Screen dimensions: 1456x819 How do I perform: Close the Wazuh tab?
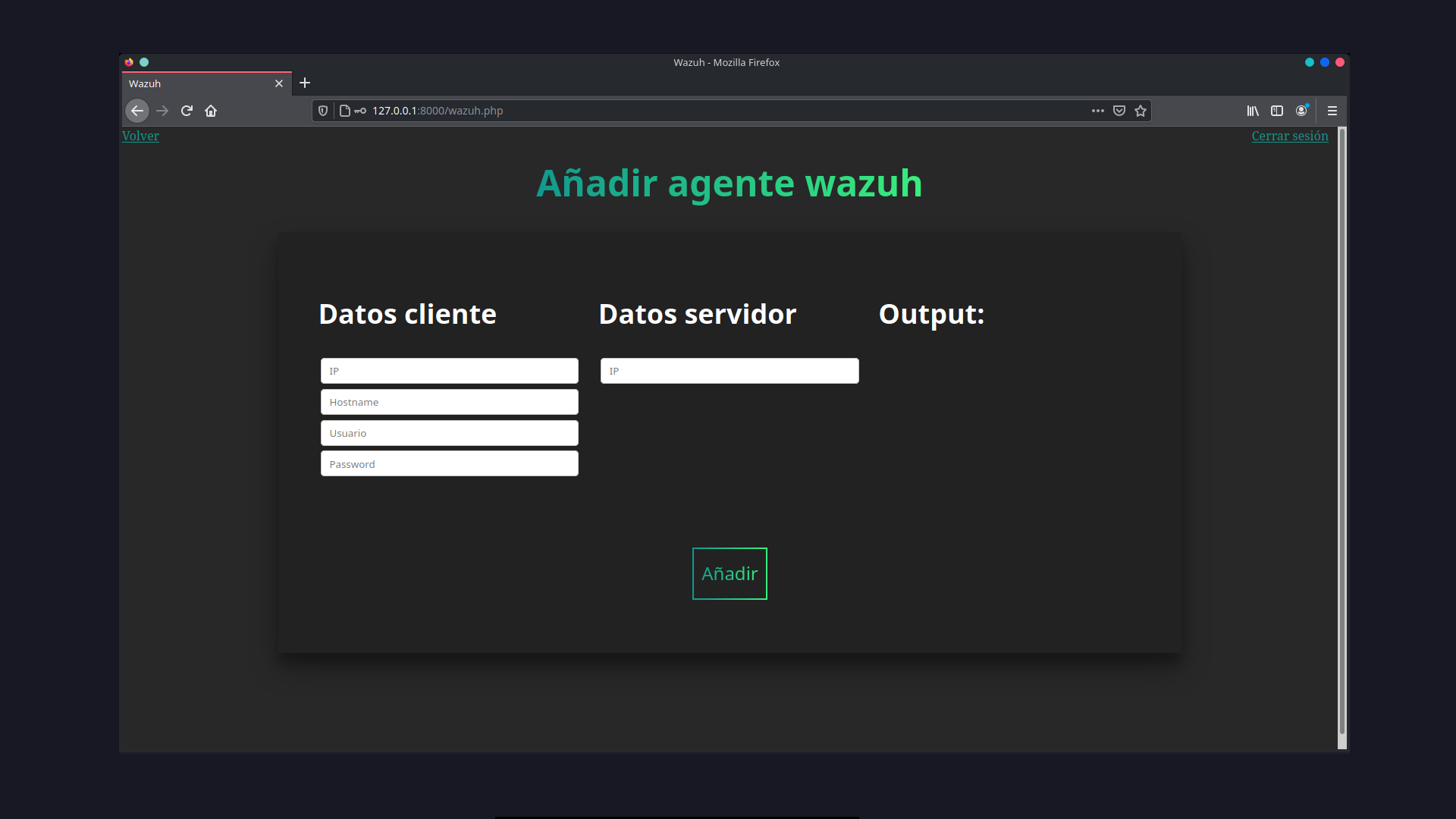(278, 83)
